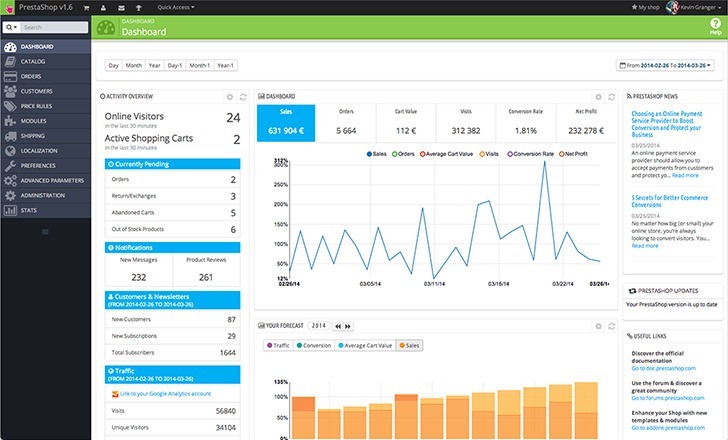This screenshot has width=728, height=440.
Task: Click the Dashboard panel refresh icon
Action: click(613, 96)
